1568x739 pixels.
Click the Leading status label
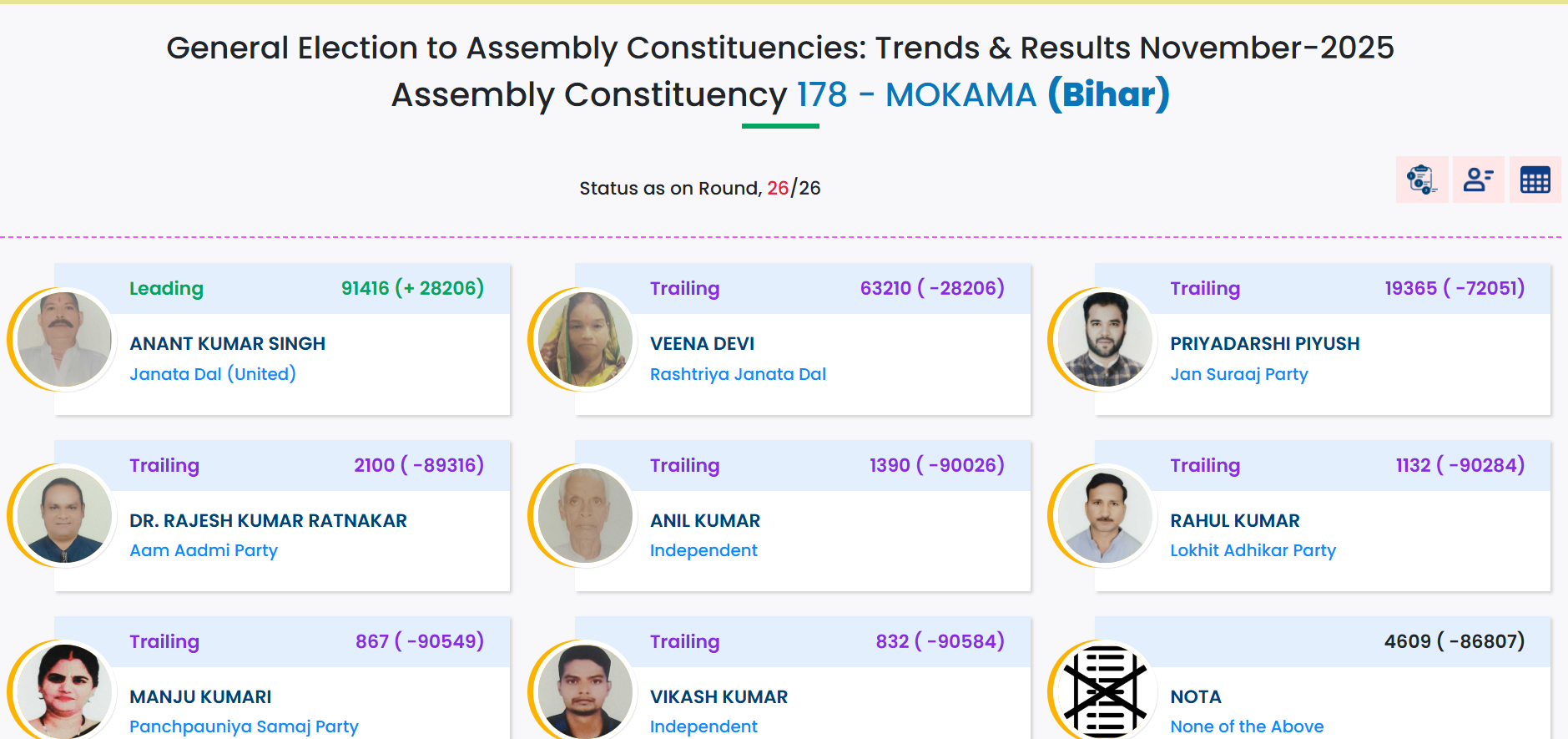[166, 288]
